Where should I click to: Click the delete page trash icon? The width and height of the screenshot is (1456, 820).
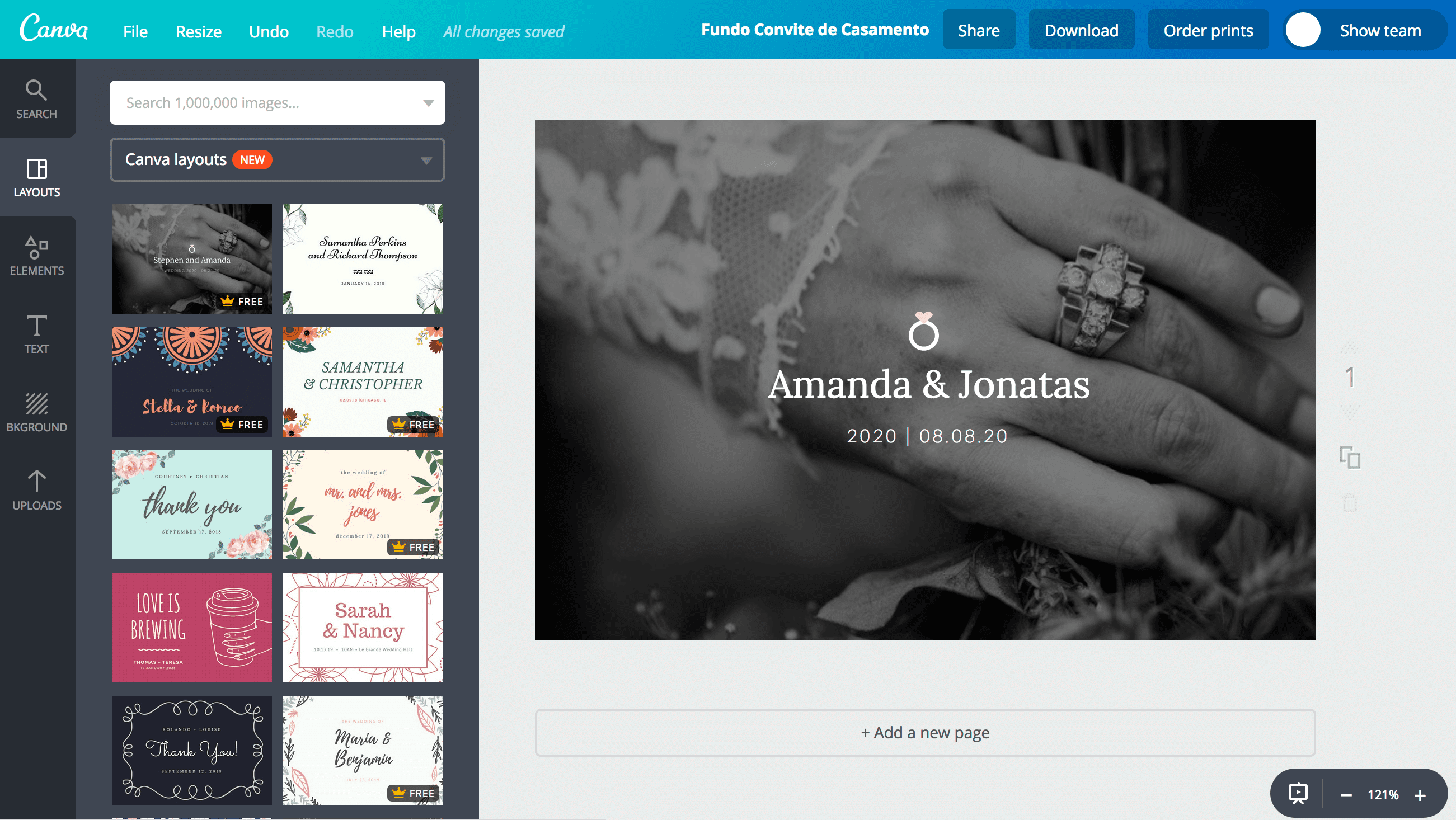pos(1350,502)
